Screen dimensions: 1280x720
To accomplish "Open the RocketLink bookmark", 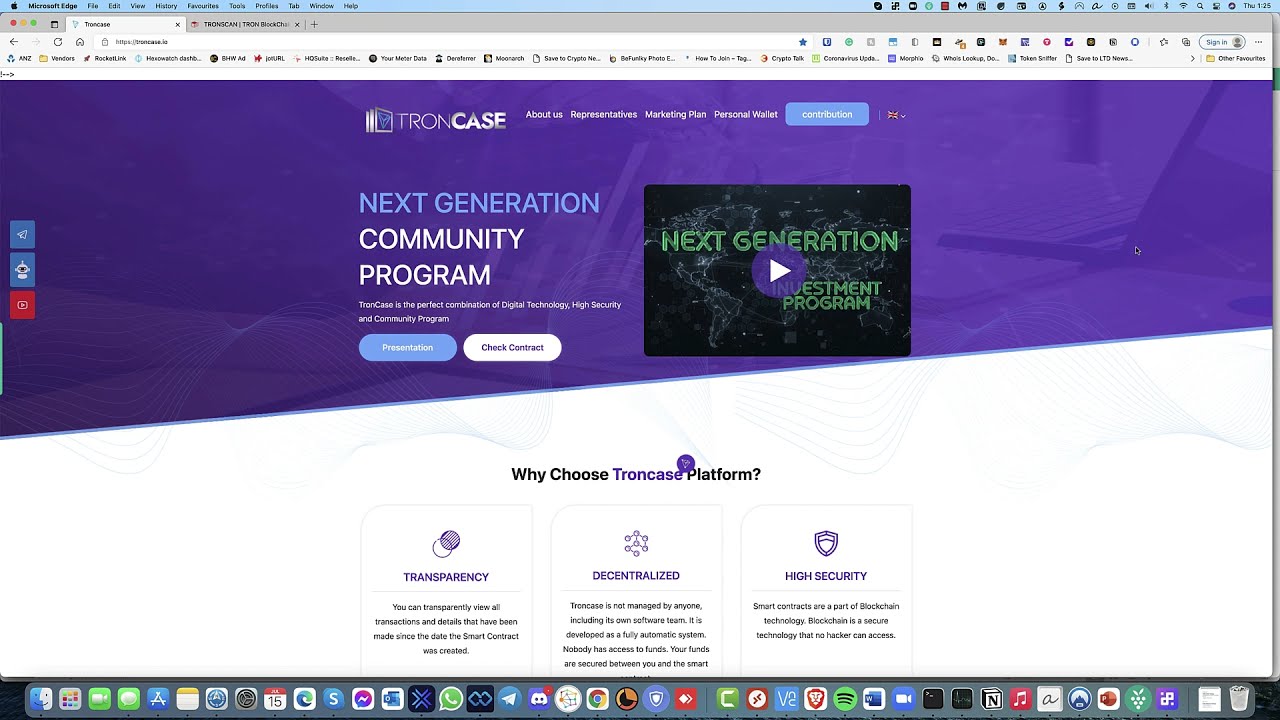I will pos(105,58).
